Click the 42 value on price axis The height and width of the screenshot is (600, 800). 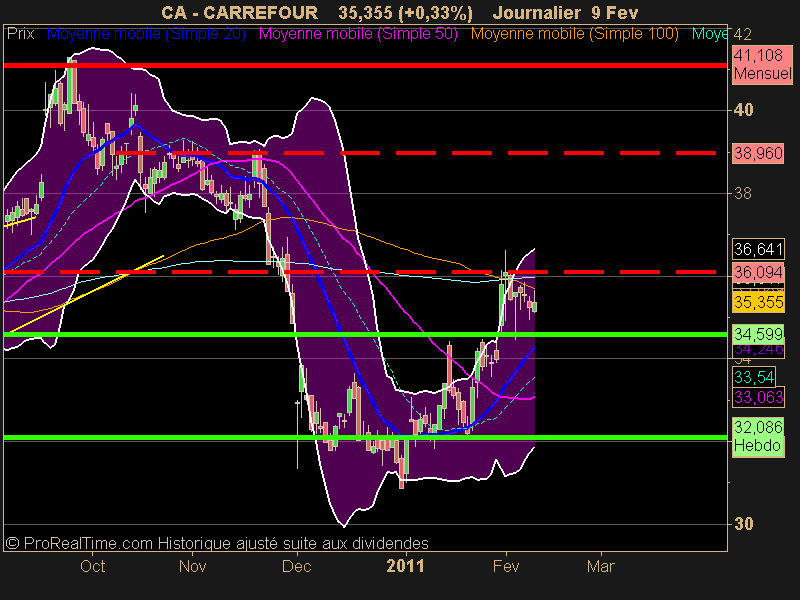click(742, 35)
